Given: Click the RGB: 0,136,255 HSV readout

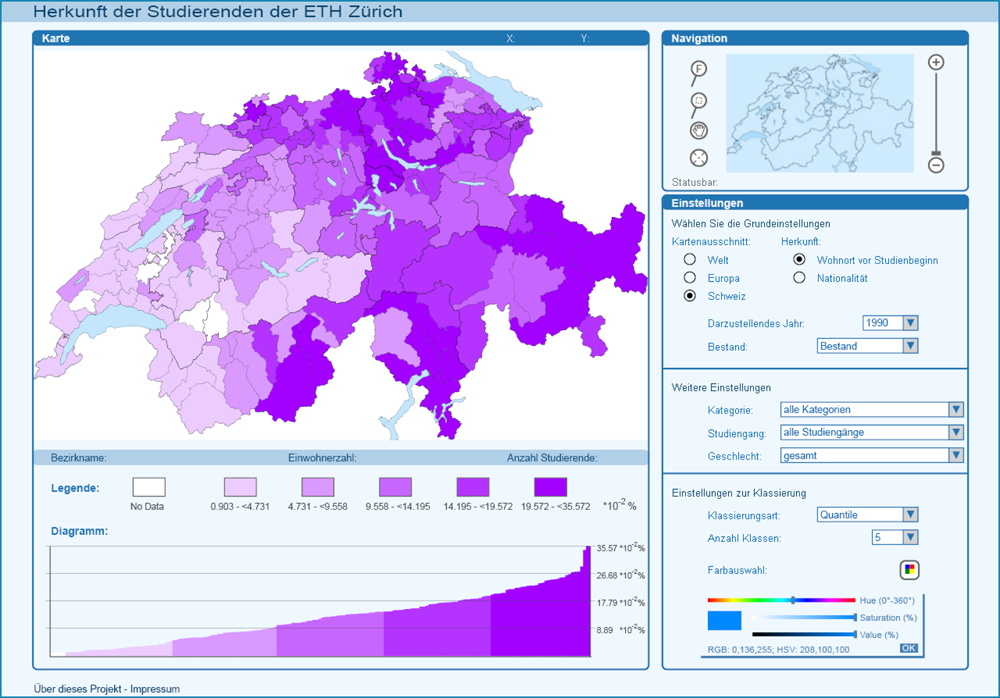Looking at the screenshot, I should tap(778, 650).
